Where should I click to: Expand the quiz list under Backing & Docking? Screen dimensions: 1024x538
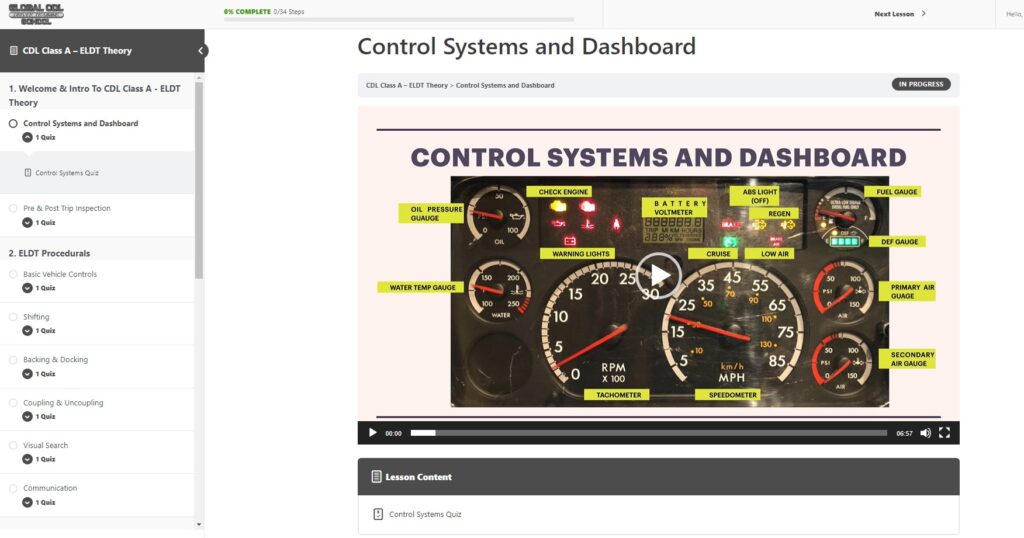pyautogui.click(x=27, y=374)
